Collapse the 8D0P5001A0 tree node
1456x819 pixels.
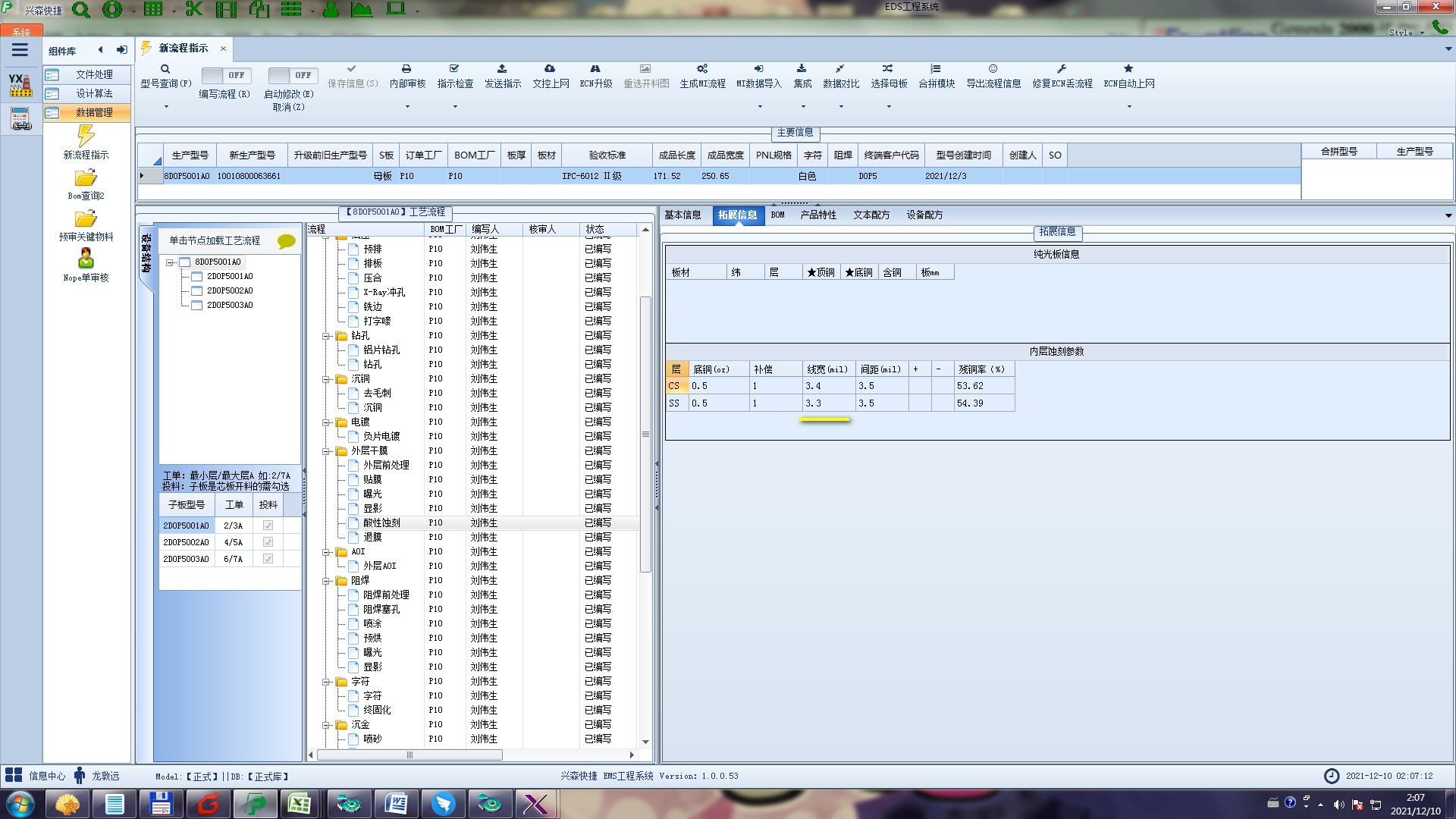pyautogui.click(x=171, y=262)
